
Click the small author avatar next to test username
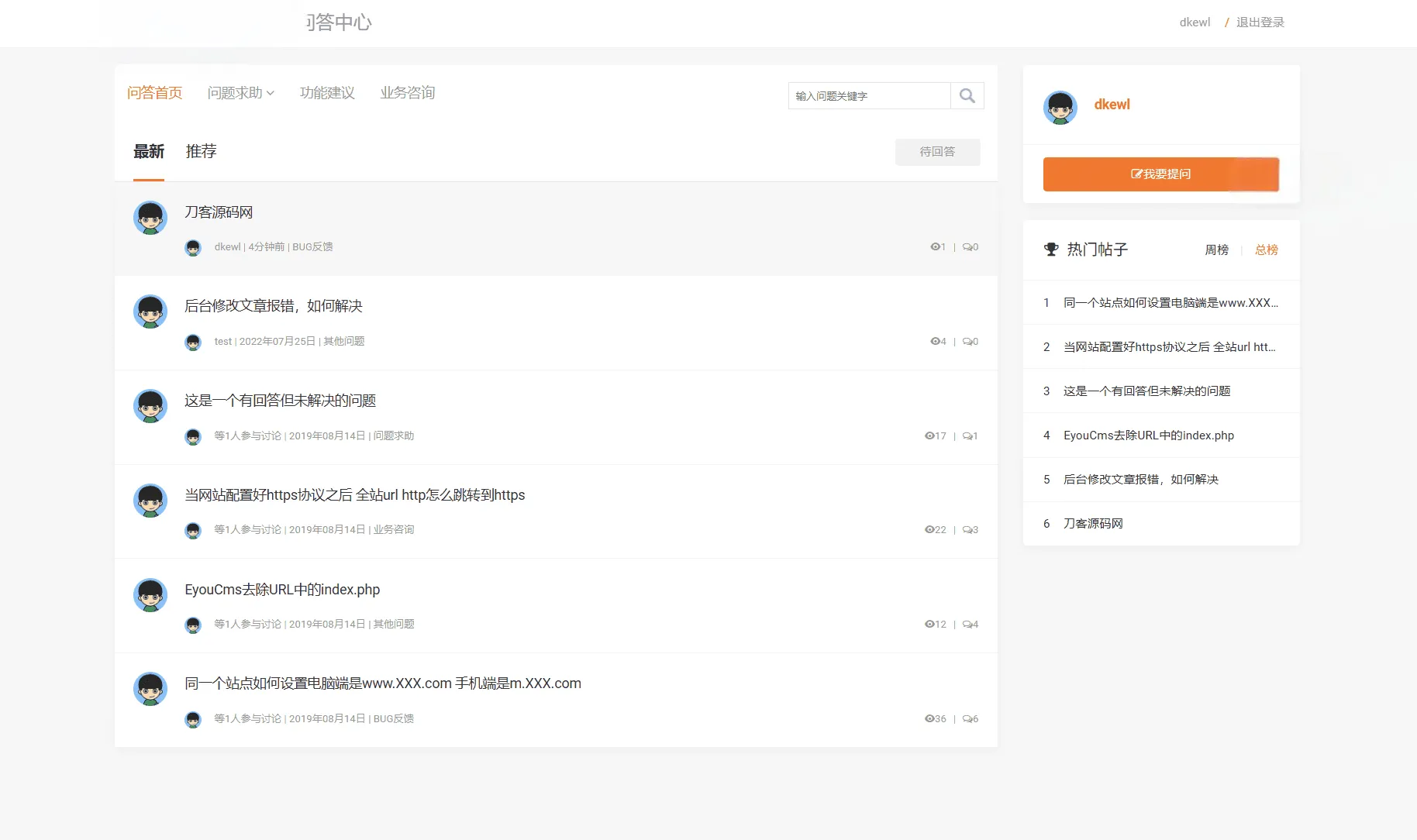[193, 342]
